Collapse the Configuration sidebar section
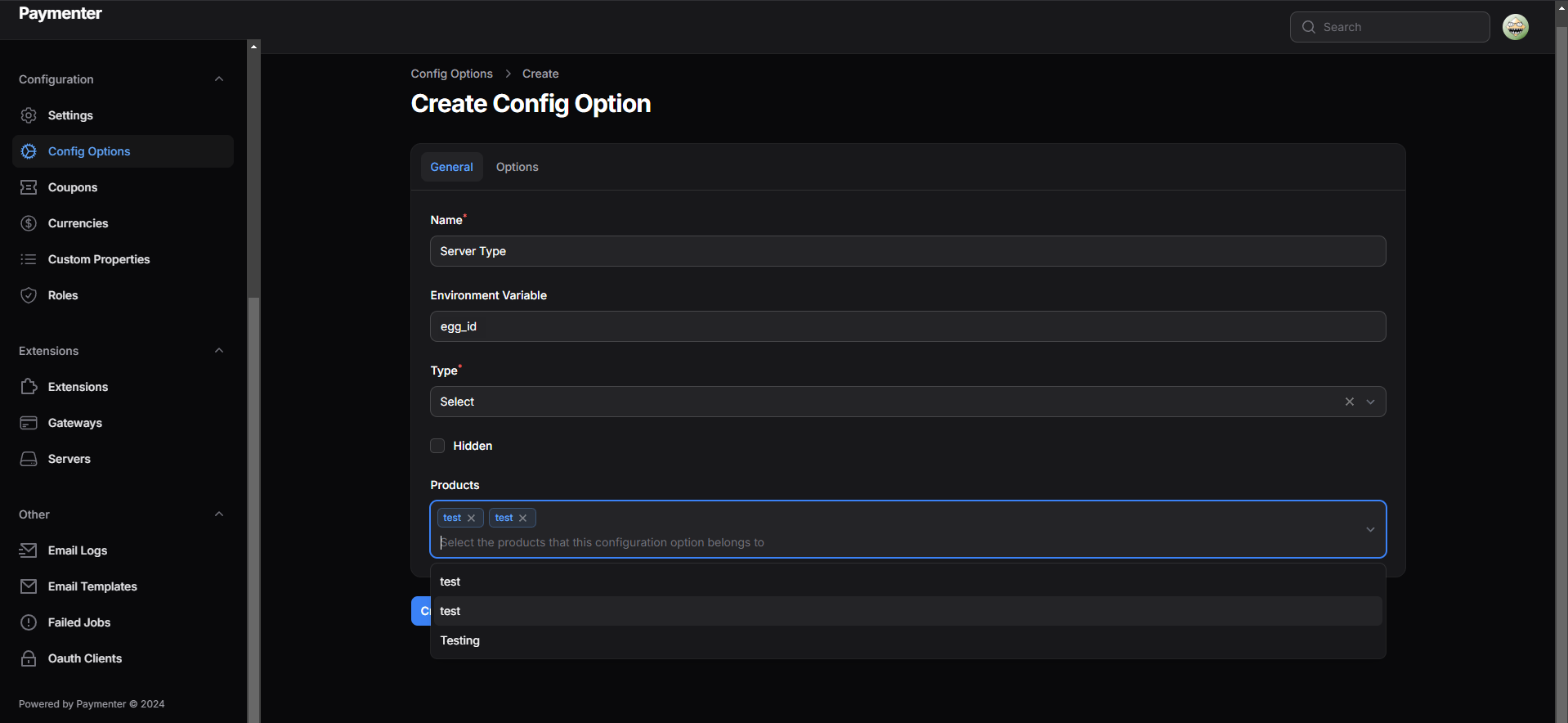The height and width of the screenshot is (723, 1568). [218, 79]
